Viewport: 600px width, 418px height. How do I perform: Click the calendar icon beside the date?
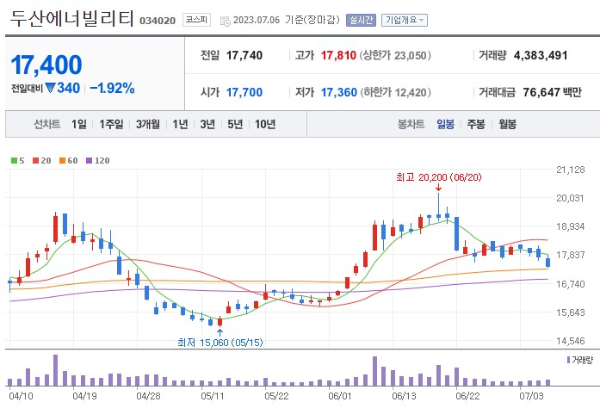click(225, 21)
